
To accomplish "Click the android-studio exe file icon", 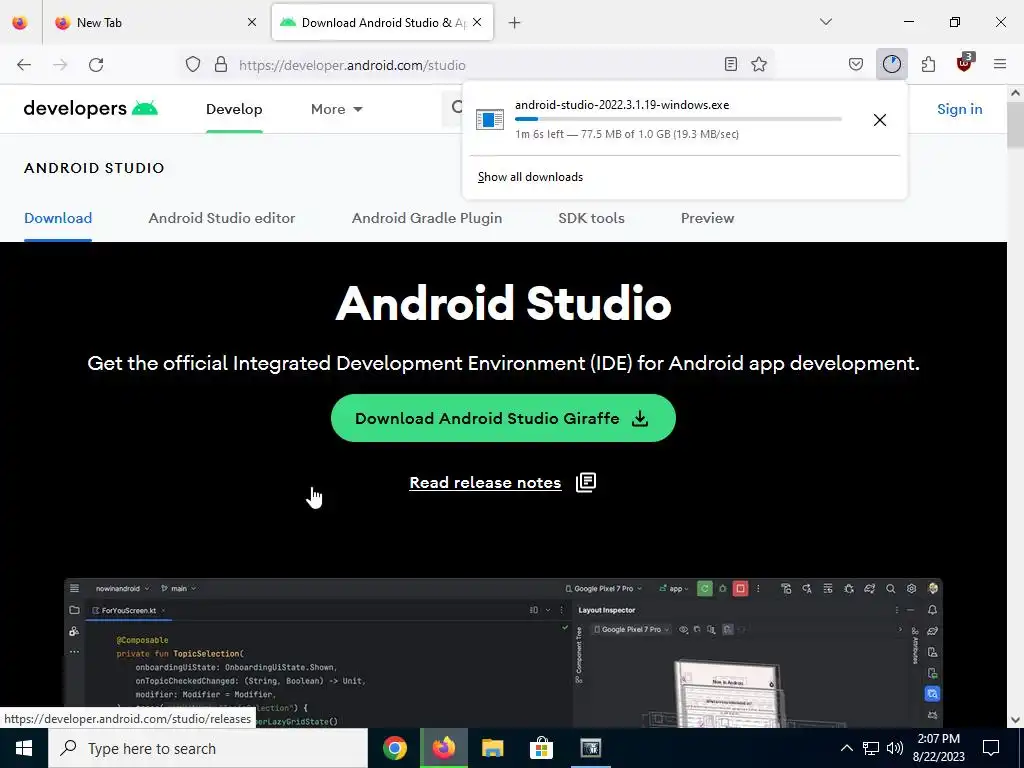I will click(490, 120).
